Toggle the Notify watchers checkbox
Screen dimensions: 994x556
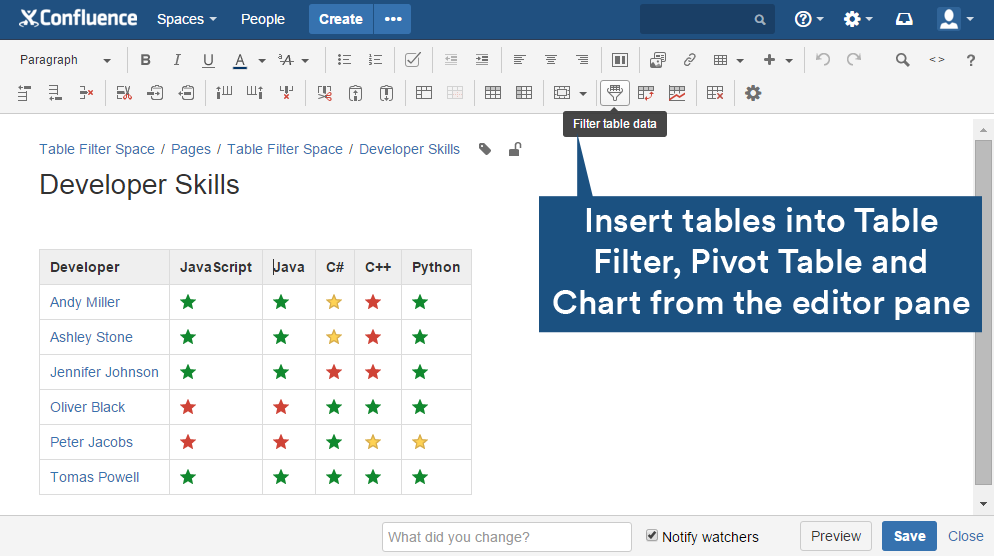pyautogui.click(x=652, y=536)
